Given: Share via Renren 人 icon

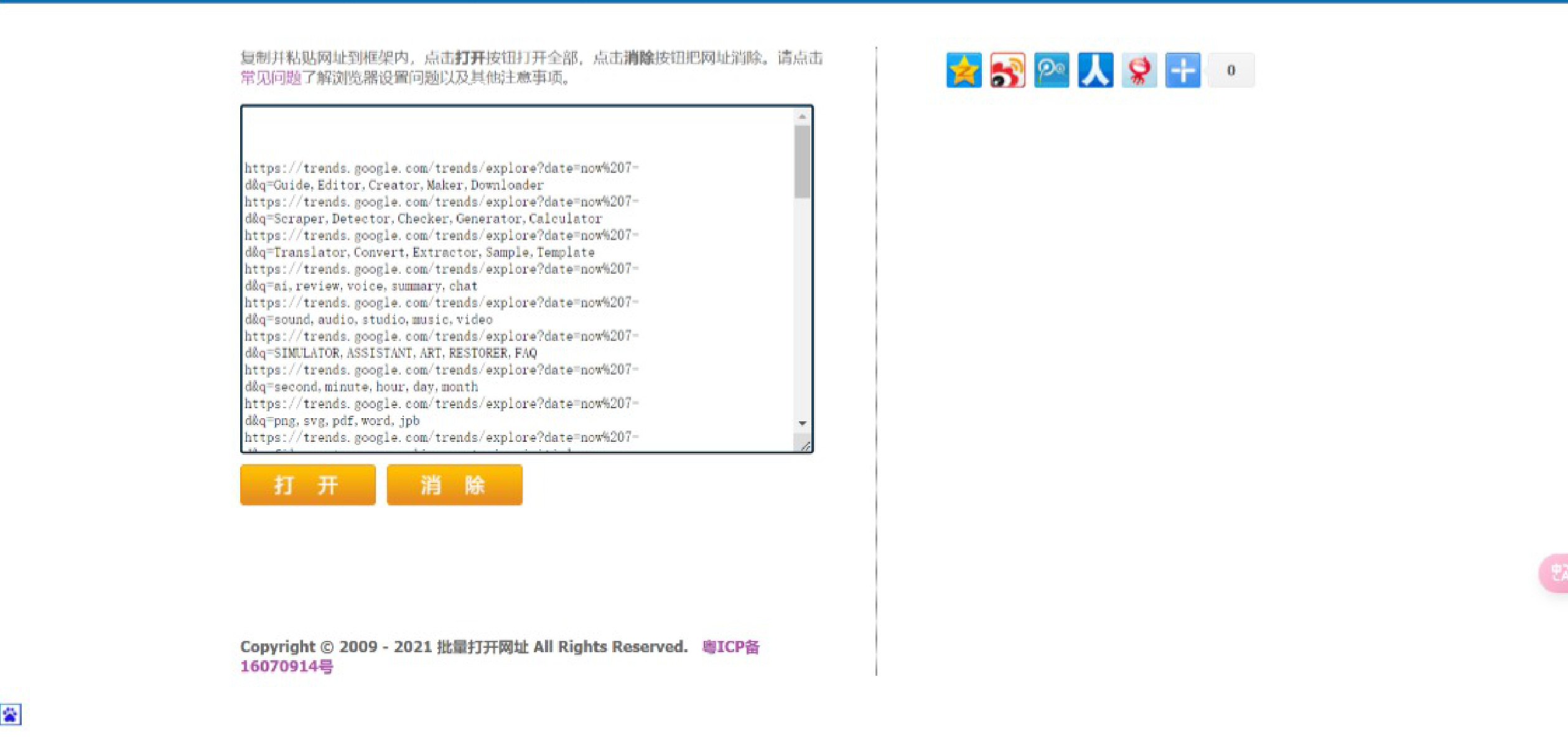Looking at the screenshot, I should 1095,70.
